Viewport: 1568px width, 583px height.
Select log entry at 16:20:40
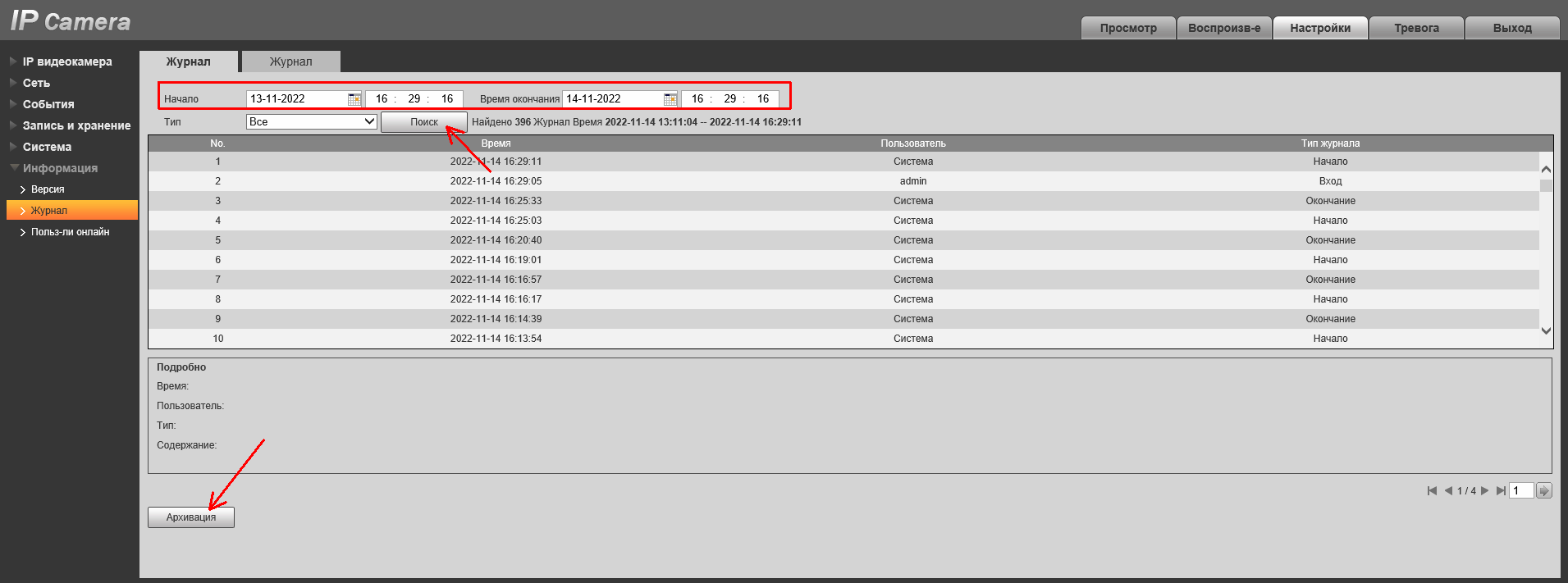pos(843,240)
